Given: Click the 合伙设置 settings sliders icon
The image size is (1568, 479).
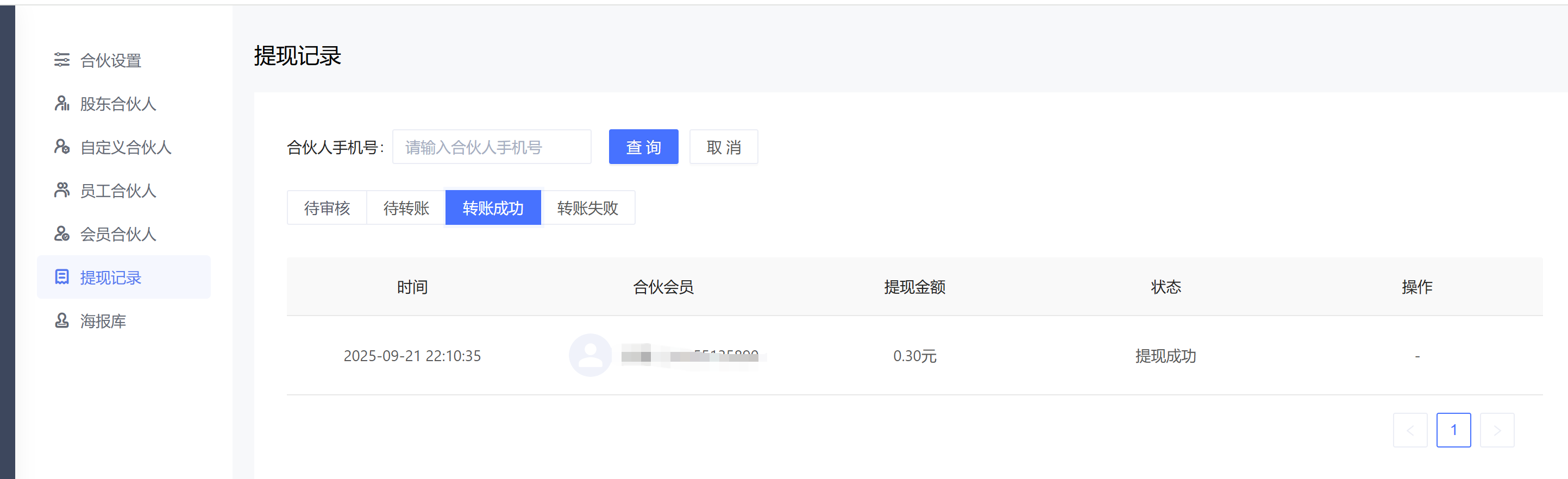Looking at the screenshot, I should click(x=61, y=60).
